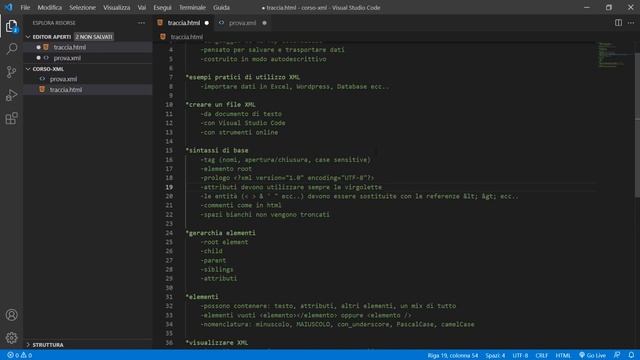
Task: Open the Manage gear icon
Action: coord(11,338)
